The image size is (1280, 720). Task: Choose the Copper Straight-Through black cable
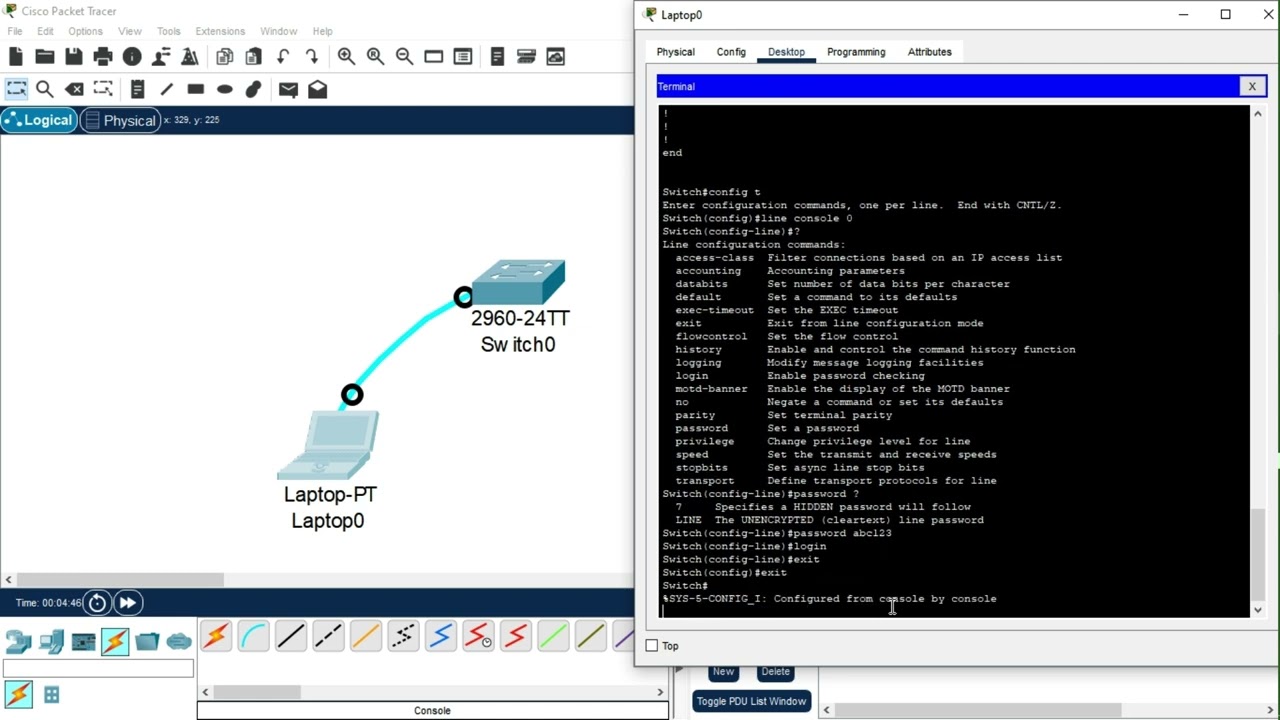tap(291, 636)
